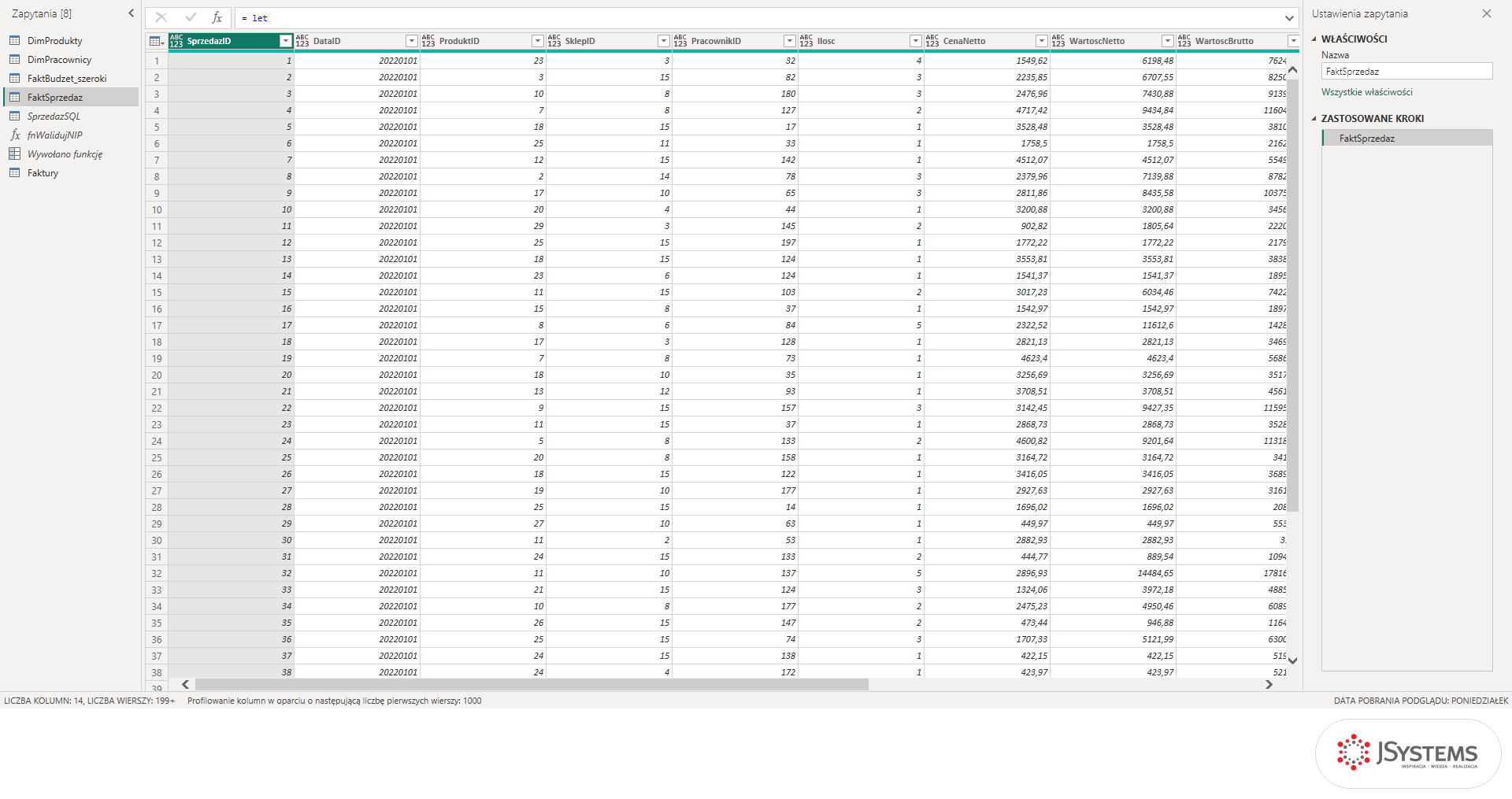This screenshot has height=799, width=1512.
Task: Open table menu icon at grid corner
Action: coord(157,41)
